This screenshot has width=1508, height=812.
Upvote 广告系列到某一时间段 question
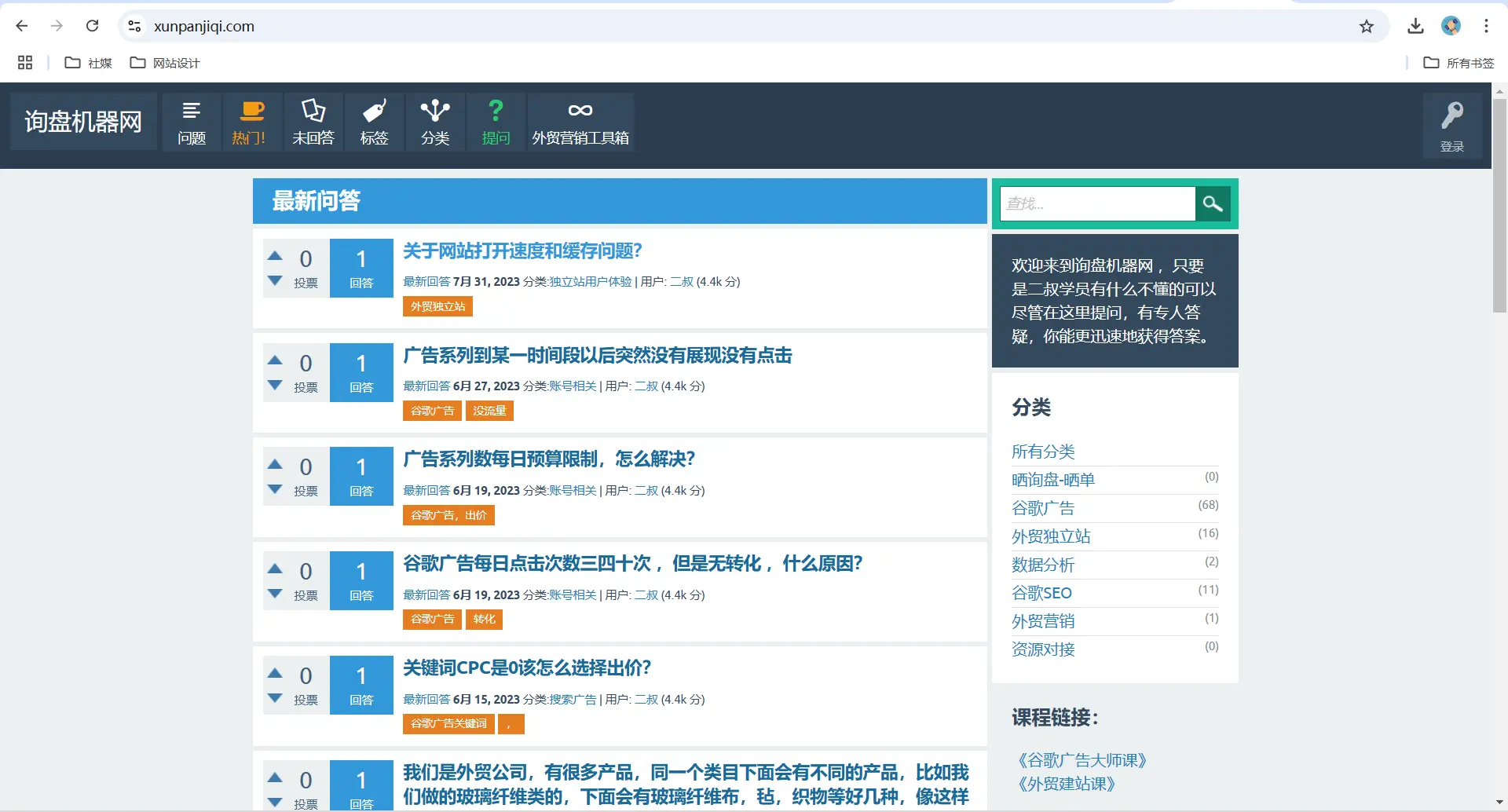275,360
